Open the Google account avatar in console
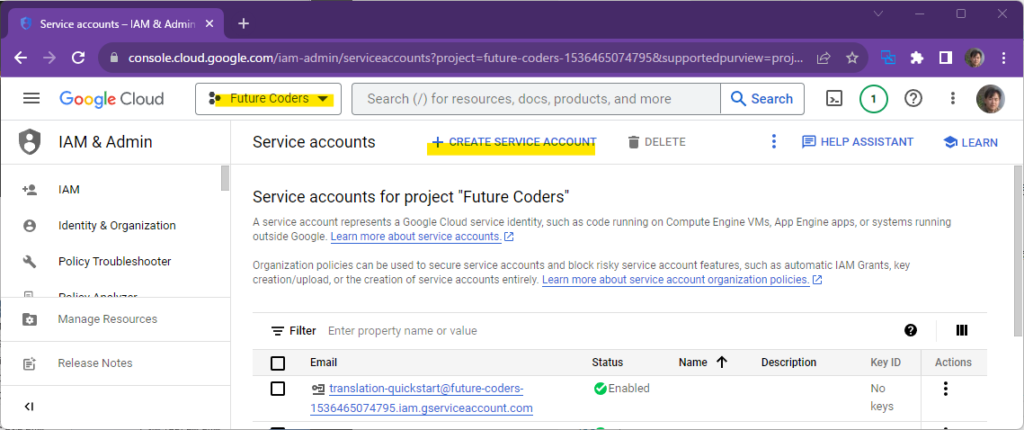1024x430 pixels. click(x=990, y=99)
